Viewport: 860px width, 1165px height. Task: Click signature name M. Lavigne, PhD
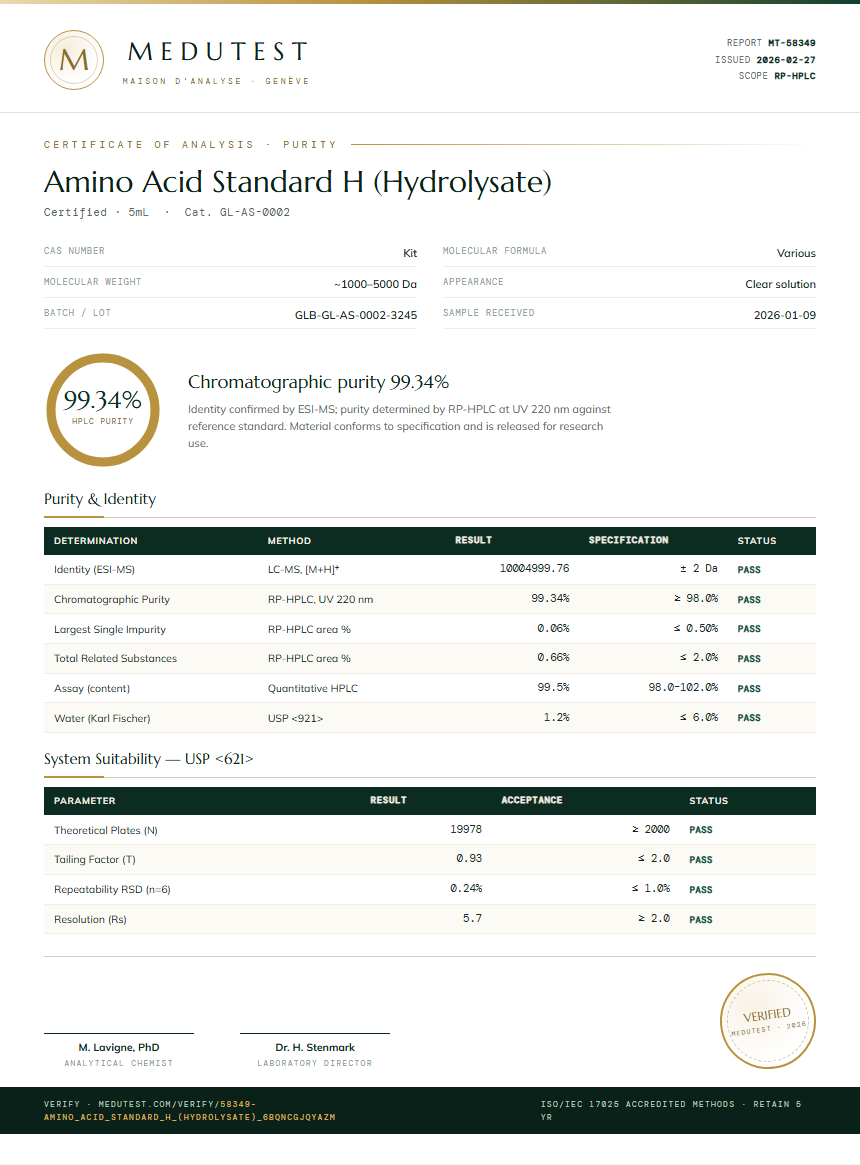119,1048
